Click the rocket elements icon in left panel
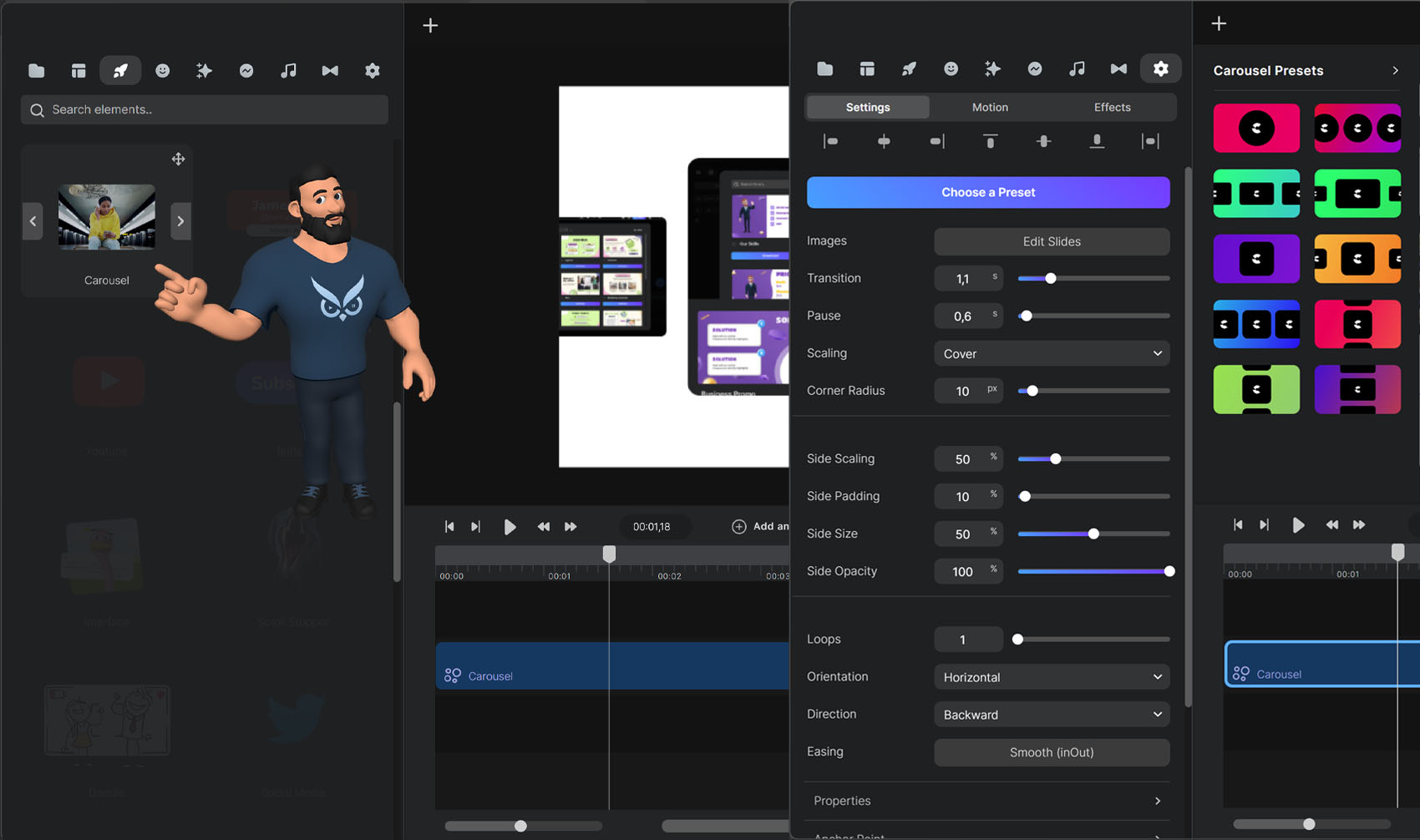 120,71
